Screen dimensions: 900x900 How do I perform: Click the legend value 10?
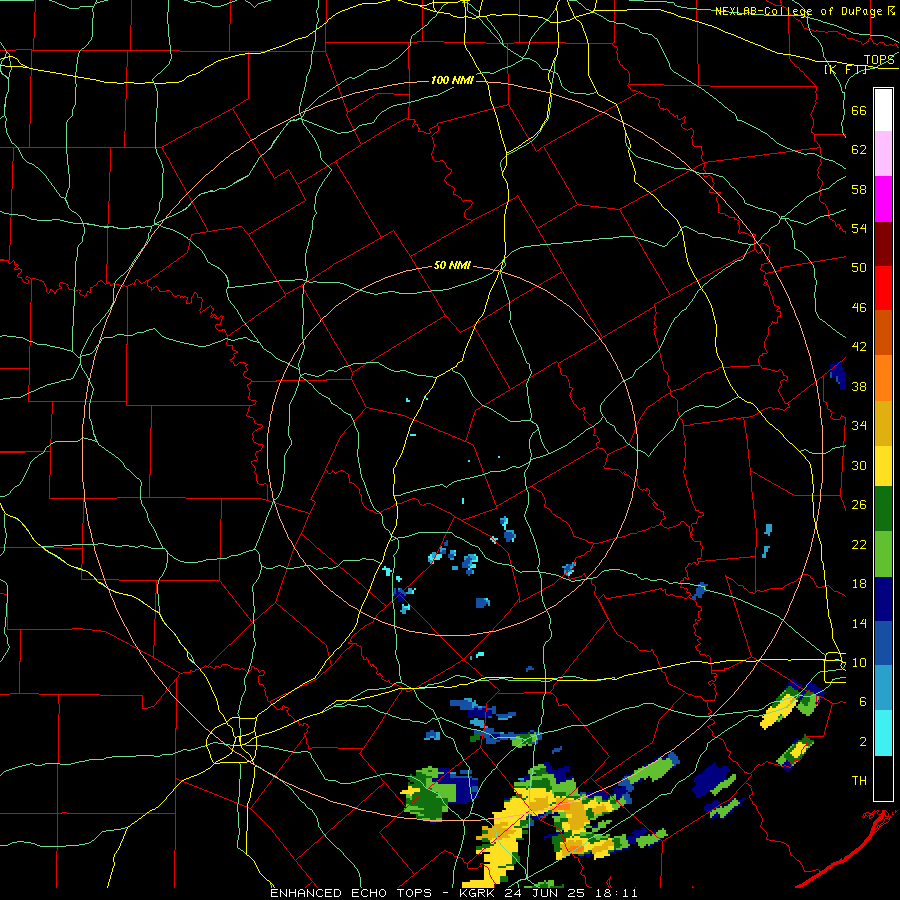point(859,663)
